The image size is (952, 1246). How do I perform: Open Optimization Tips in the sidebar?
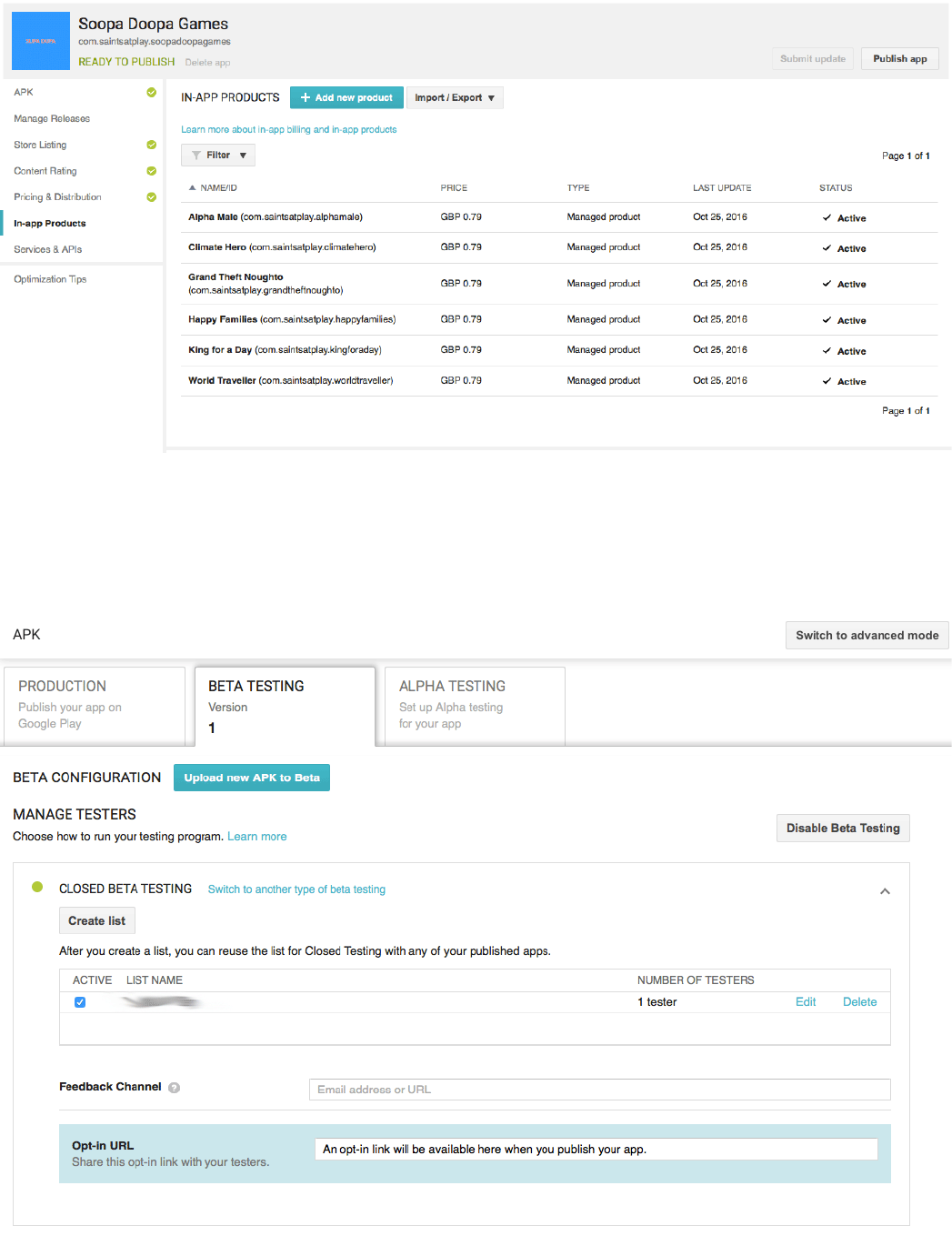(x=50, y=279)
